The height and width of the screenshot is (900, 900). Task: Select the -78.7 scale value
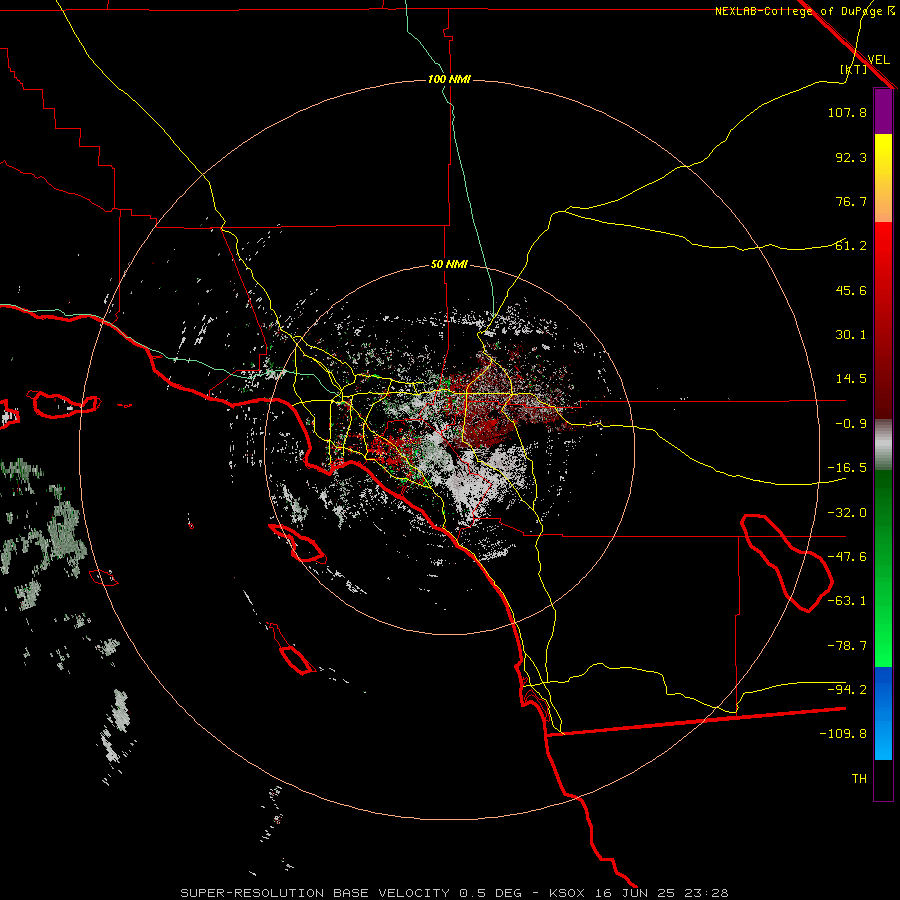pos(847,646)
